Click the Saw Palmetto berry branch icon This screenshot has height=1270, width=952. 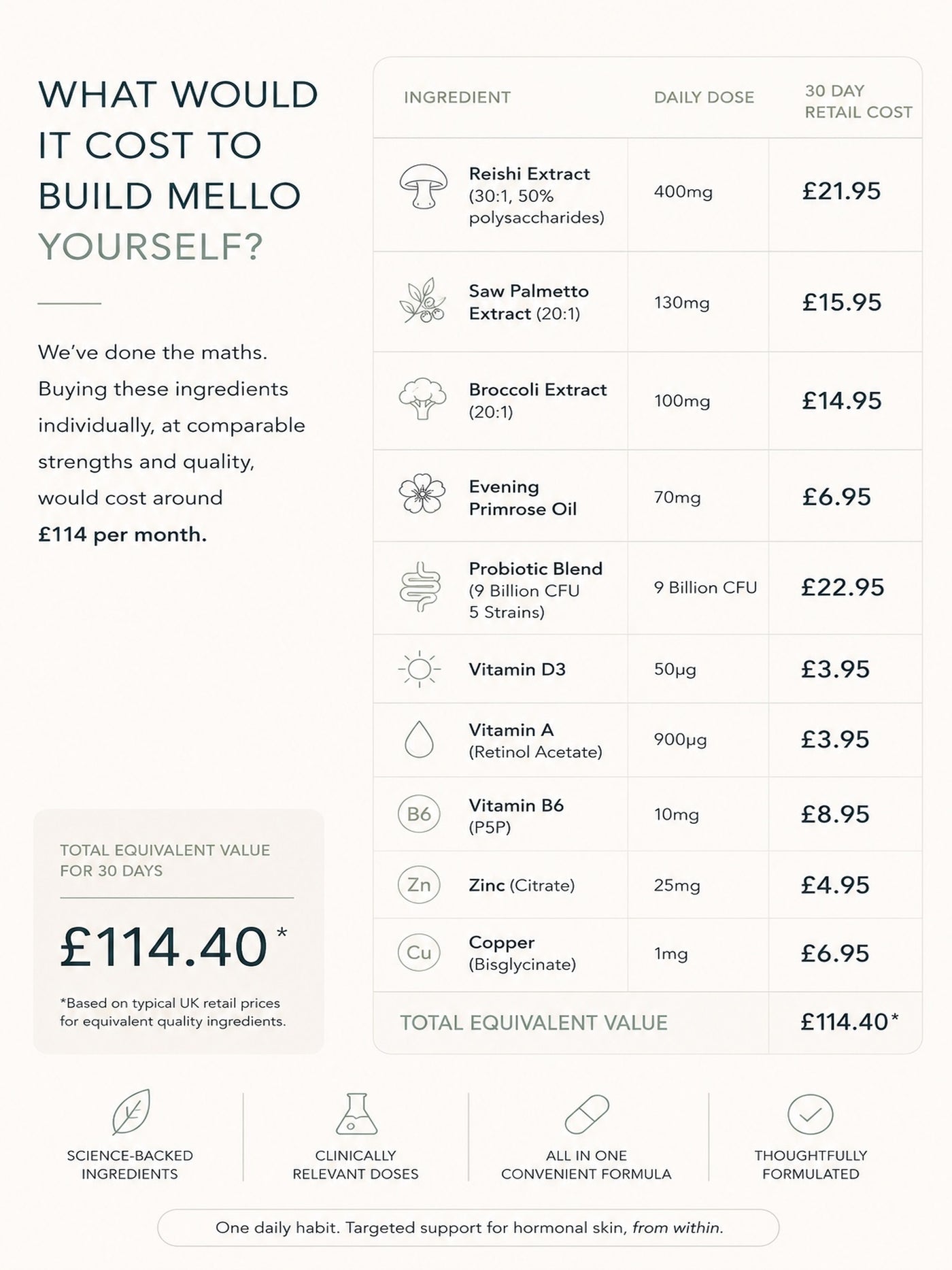point(423,301)
